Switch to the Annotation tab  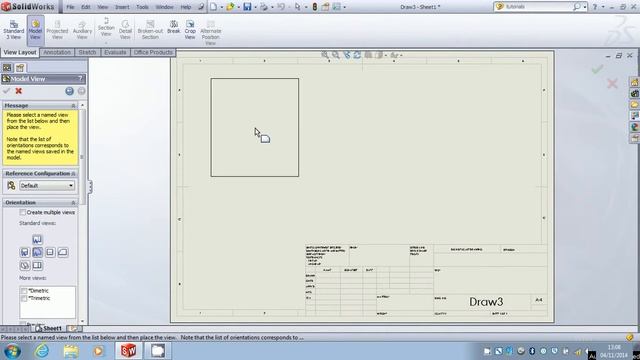click(x=57, y=52)
